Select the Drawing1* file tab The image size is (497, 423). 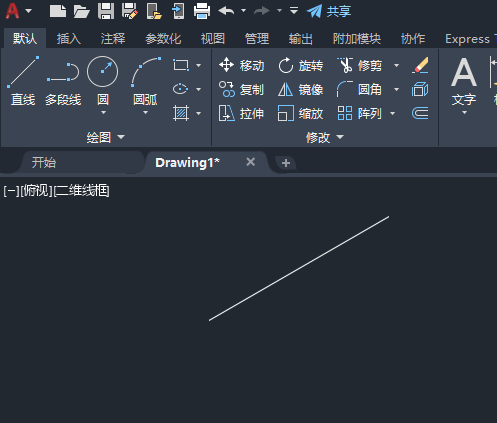coord(187,163)
